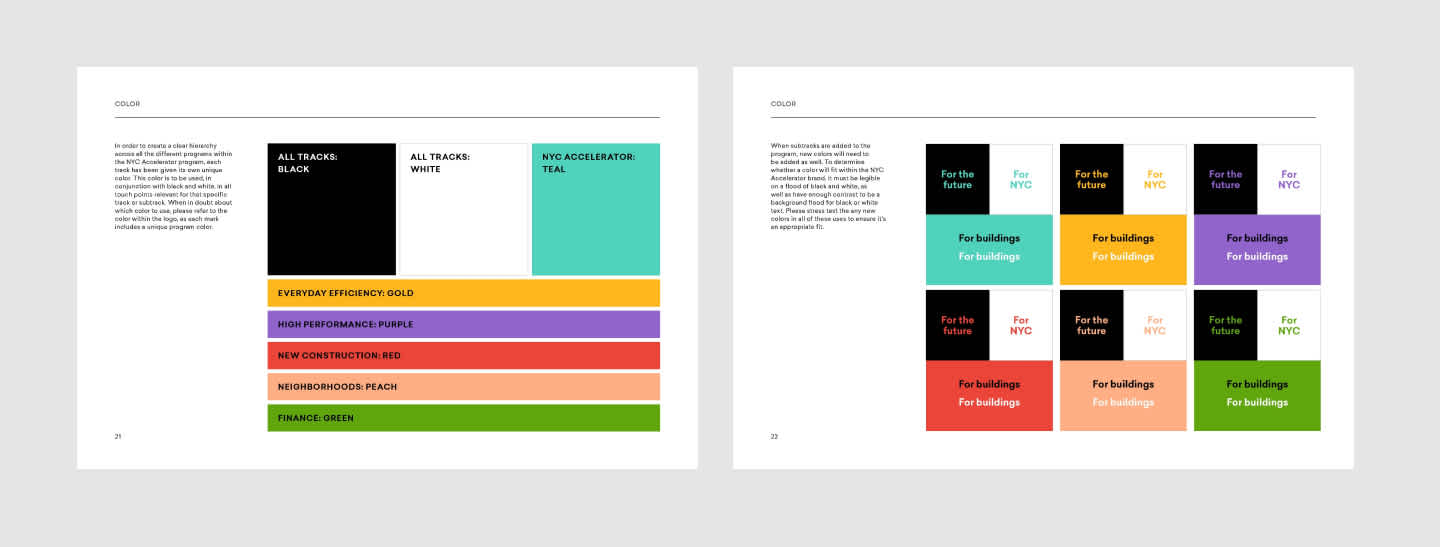Open the purple 'For NYC' white tile

(1289, 179)
